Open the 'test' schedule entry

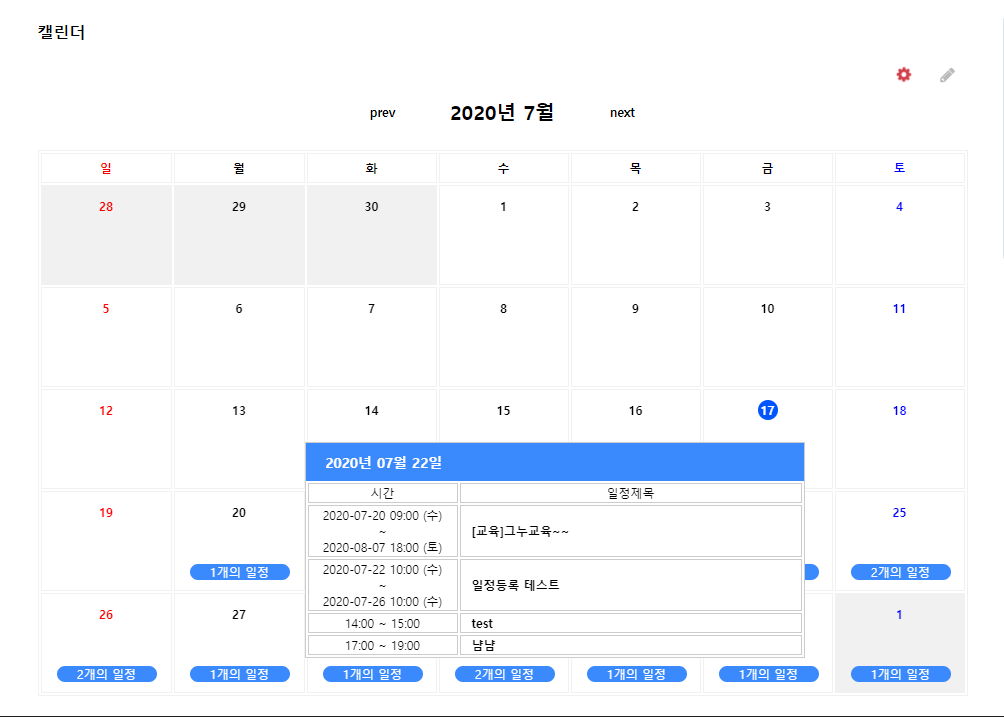point(483,623)
